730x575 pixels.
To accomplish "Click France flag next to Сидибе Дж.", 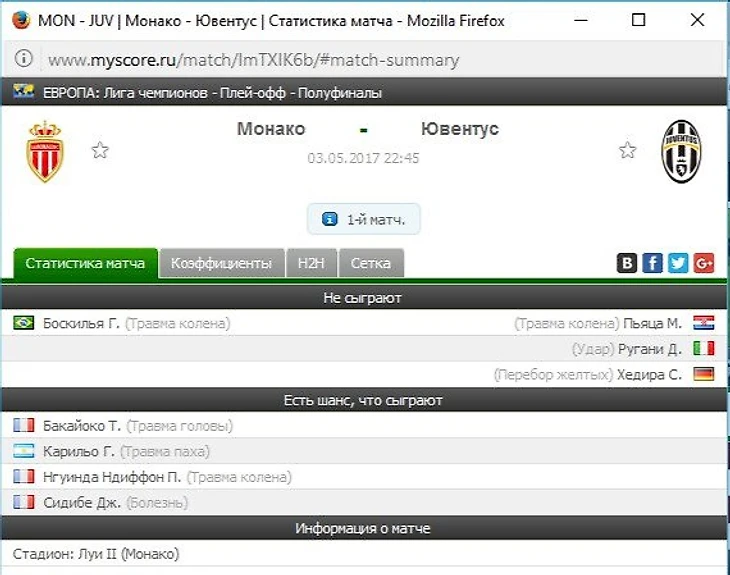I will coord(23,502).
